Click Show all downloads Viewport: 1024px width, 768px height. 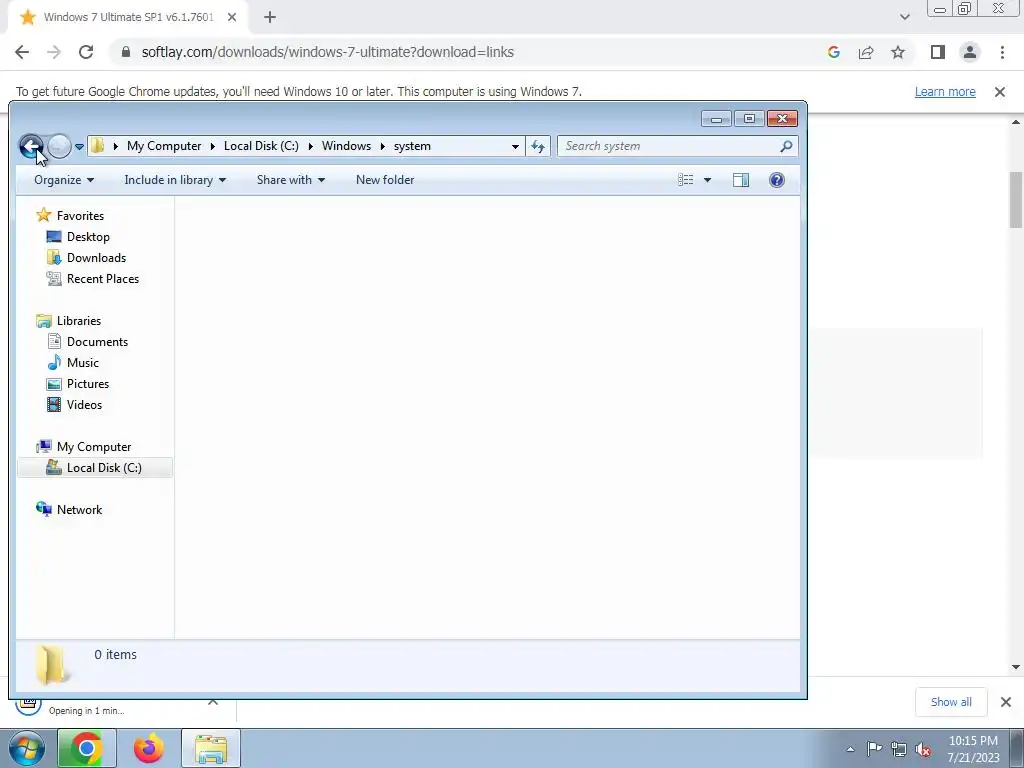pyautogui.click(x=951, y=702)
